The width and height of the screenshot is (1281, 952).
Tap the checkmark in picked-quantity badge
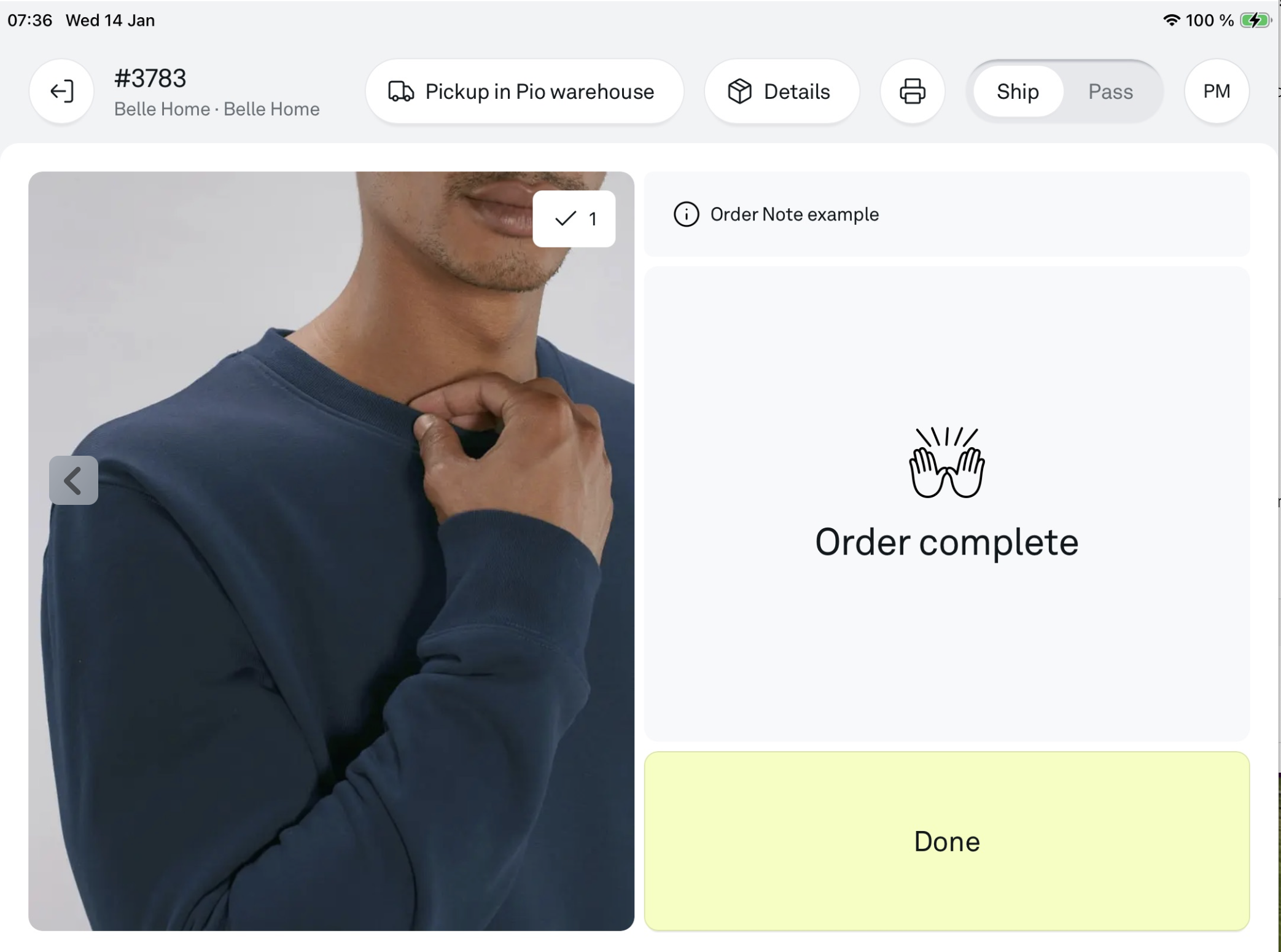coord(565,219)
